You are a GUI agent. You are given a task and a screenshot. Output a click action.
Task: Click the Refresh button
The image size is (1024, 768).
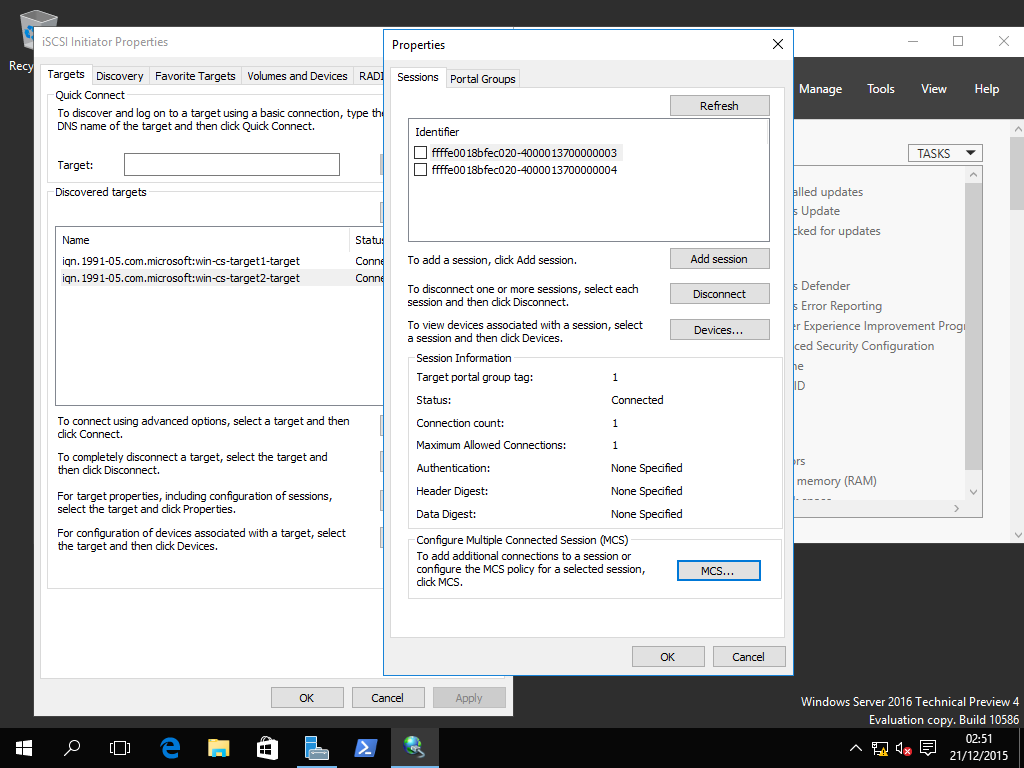point(719,106)
